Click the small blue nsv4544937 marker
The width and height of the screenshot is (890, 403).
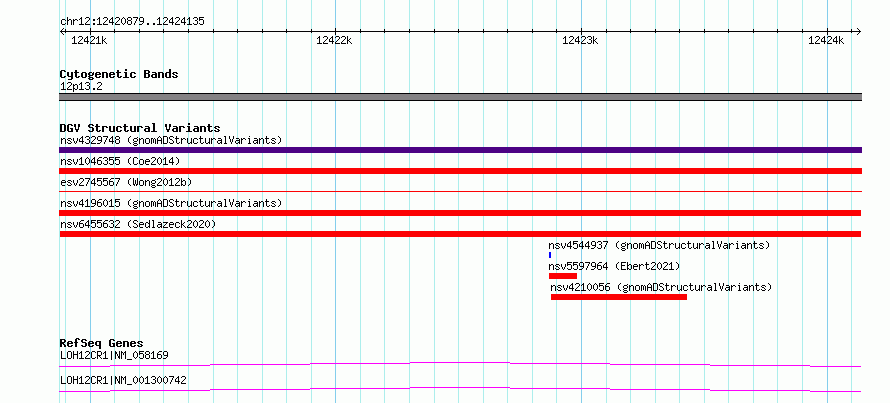pyautogui.click(x=550, y=255)
